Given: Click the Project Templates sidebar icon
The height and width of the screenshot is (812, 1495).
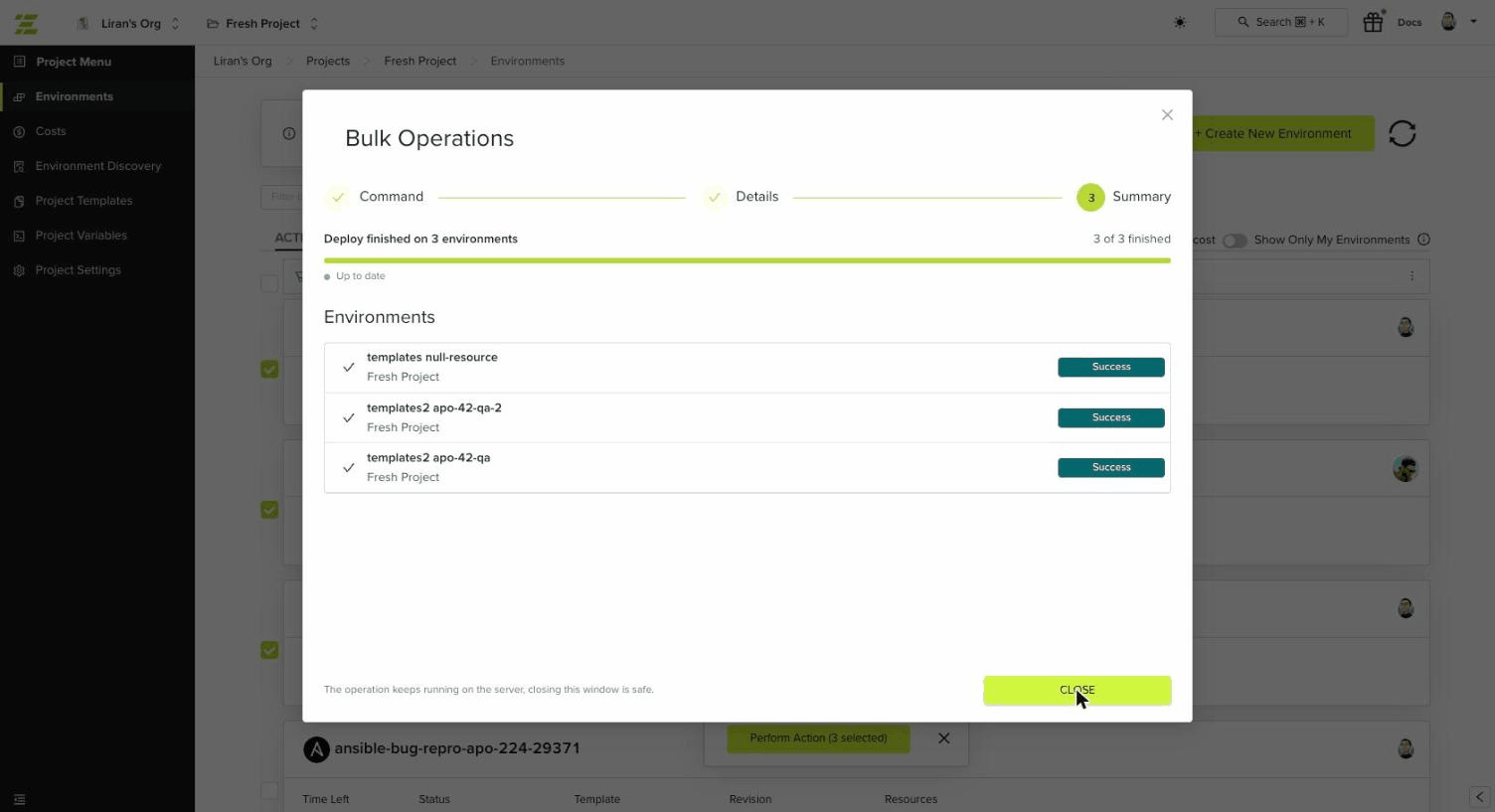Looking at the screenshot, I should (x=19, y=201).
